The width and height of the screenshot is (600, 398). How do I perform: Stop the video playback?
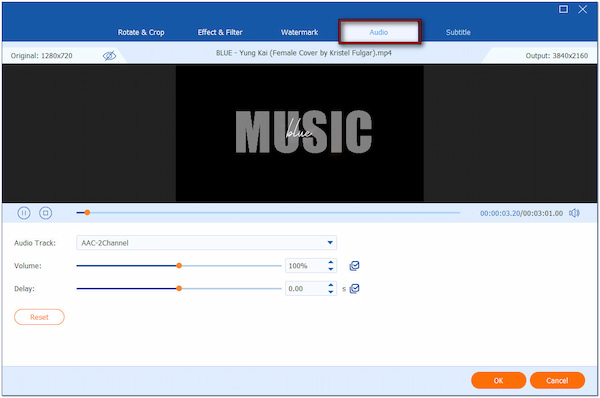coord(46,213)
